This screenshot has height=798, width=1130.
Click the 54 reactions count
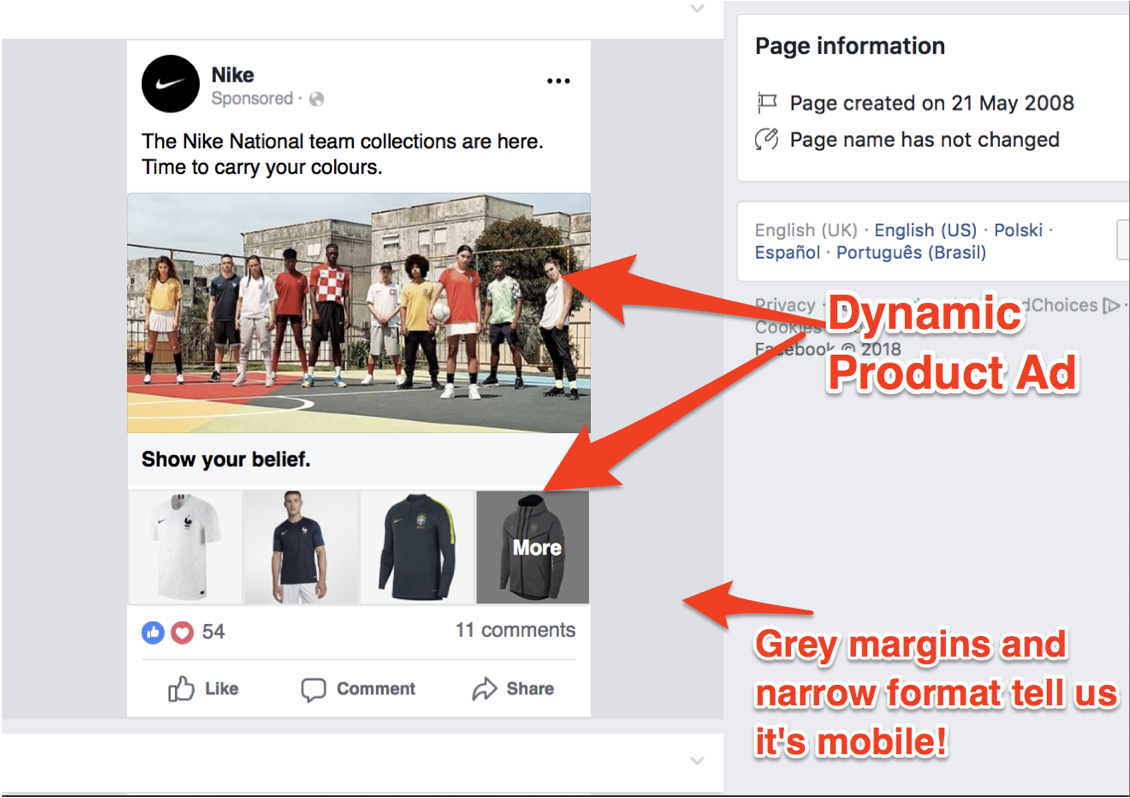[x=213, y=632]
